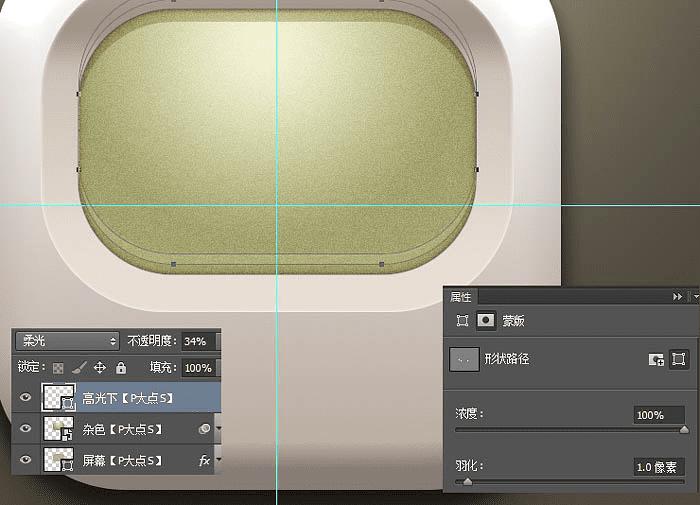Image resolution: width=700 pixels, height=505 pixels.
Task: Select the 杂色 layer thumbnail
Action: 58,428
